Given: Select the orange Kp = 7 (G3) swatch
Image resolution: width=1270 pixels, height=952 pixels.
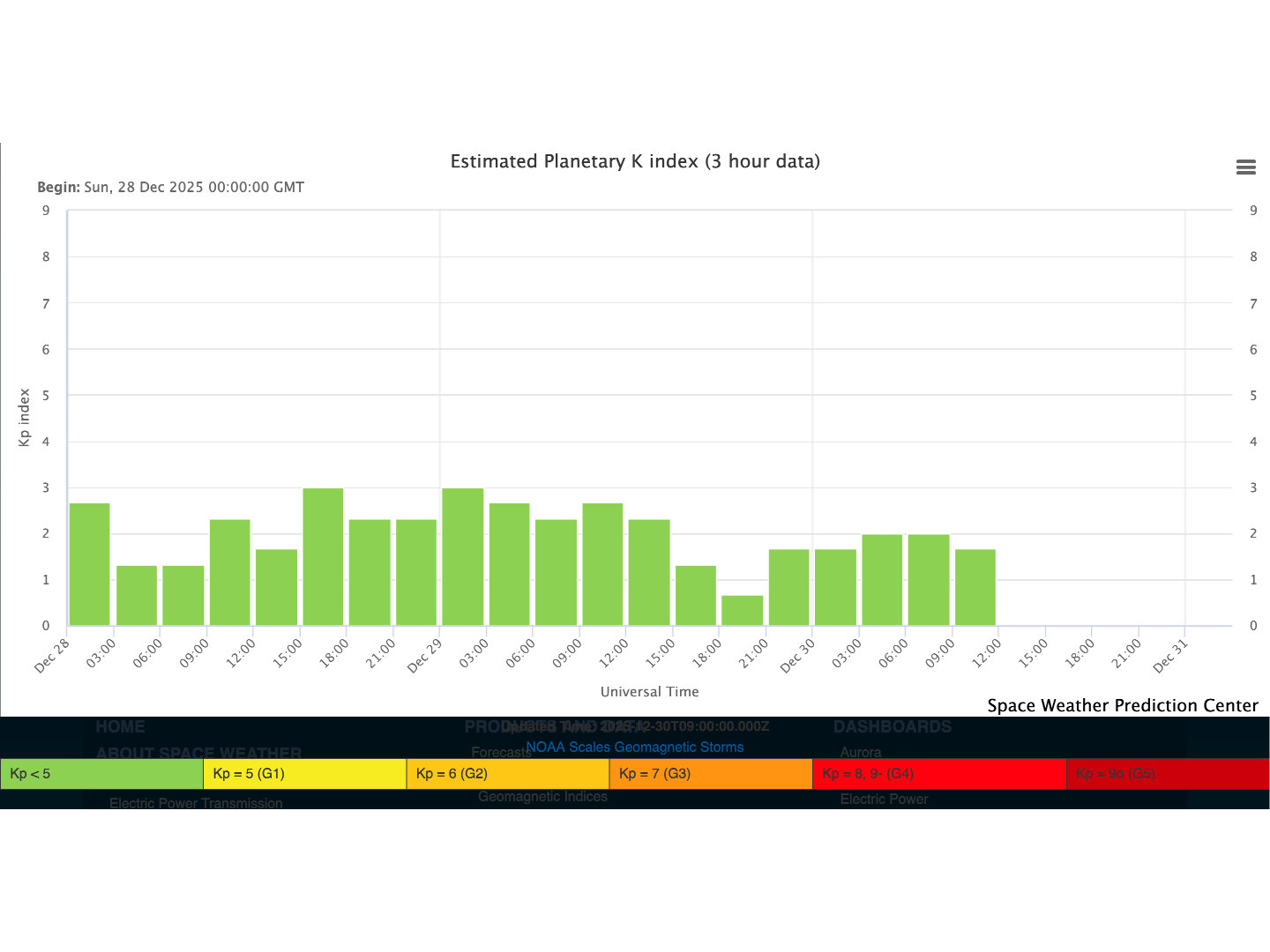Looking at the screenshot, I should (x=710, y=774).
